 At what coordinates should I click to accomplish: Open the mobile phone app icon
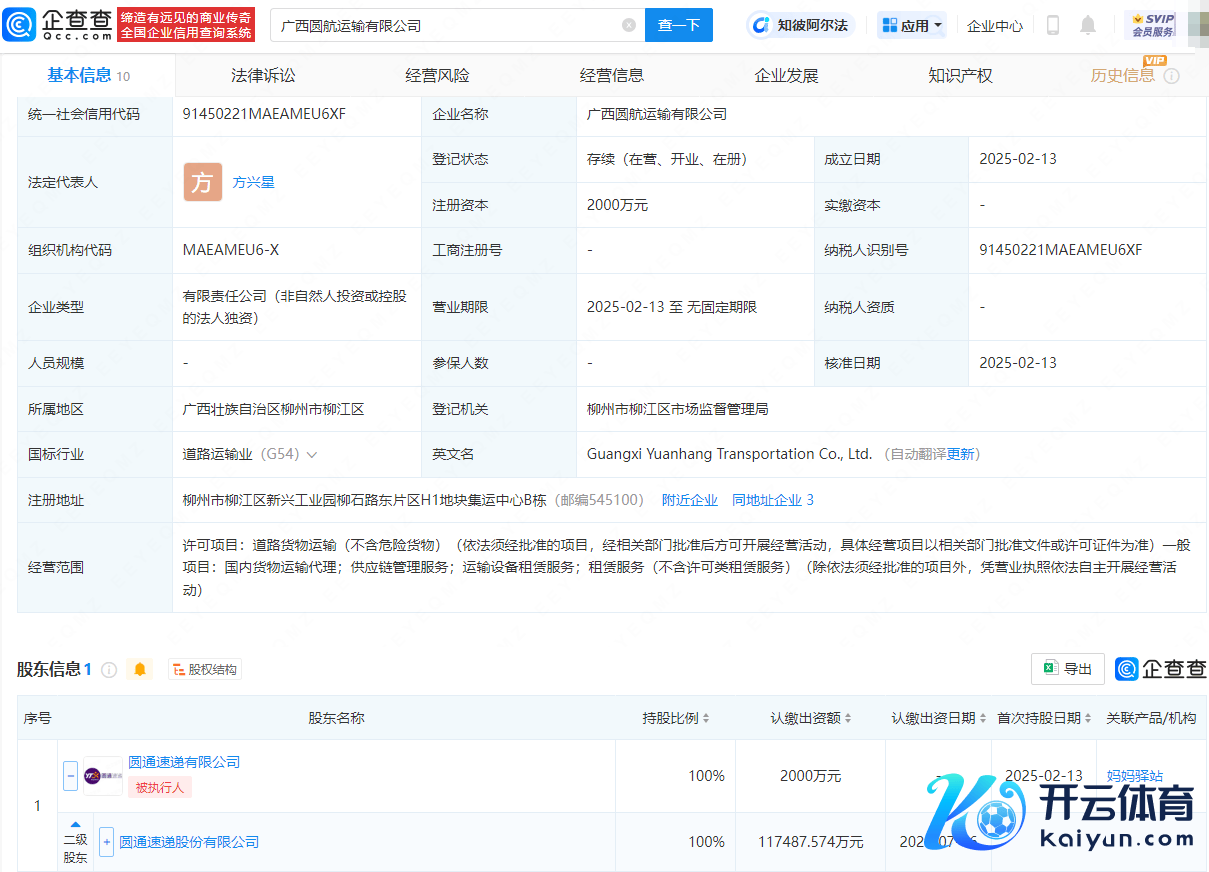[x=1052, y=25]
